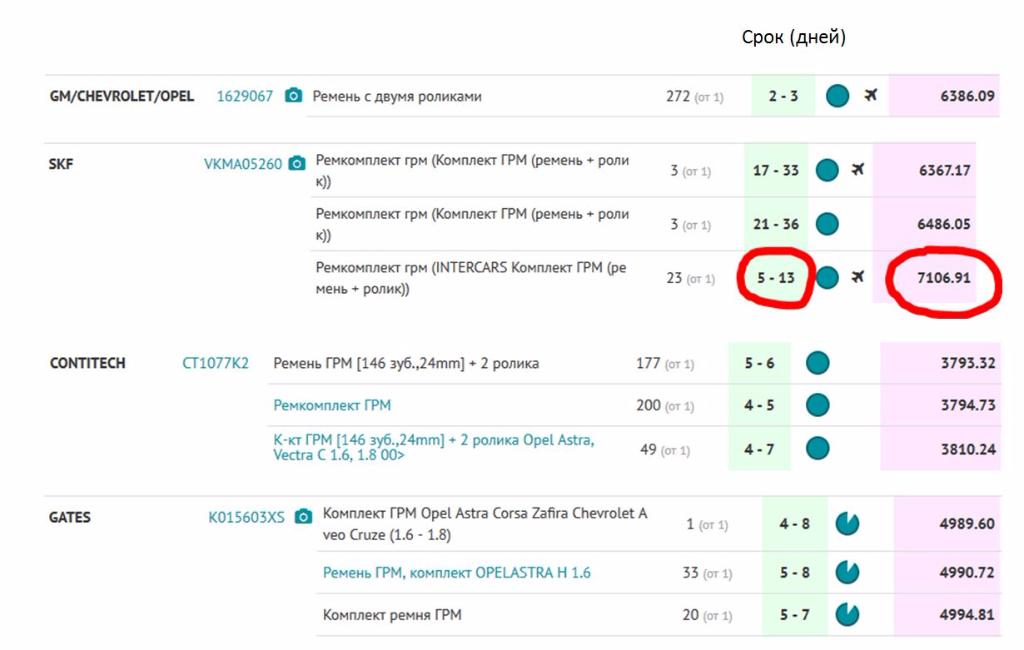Click the SKF brand name
1024x650 pixels.
click(61, 163)
